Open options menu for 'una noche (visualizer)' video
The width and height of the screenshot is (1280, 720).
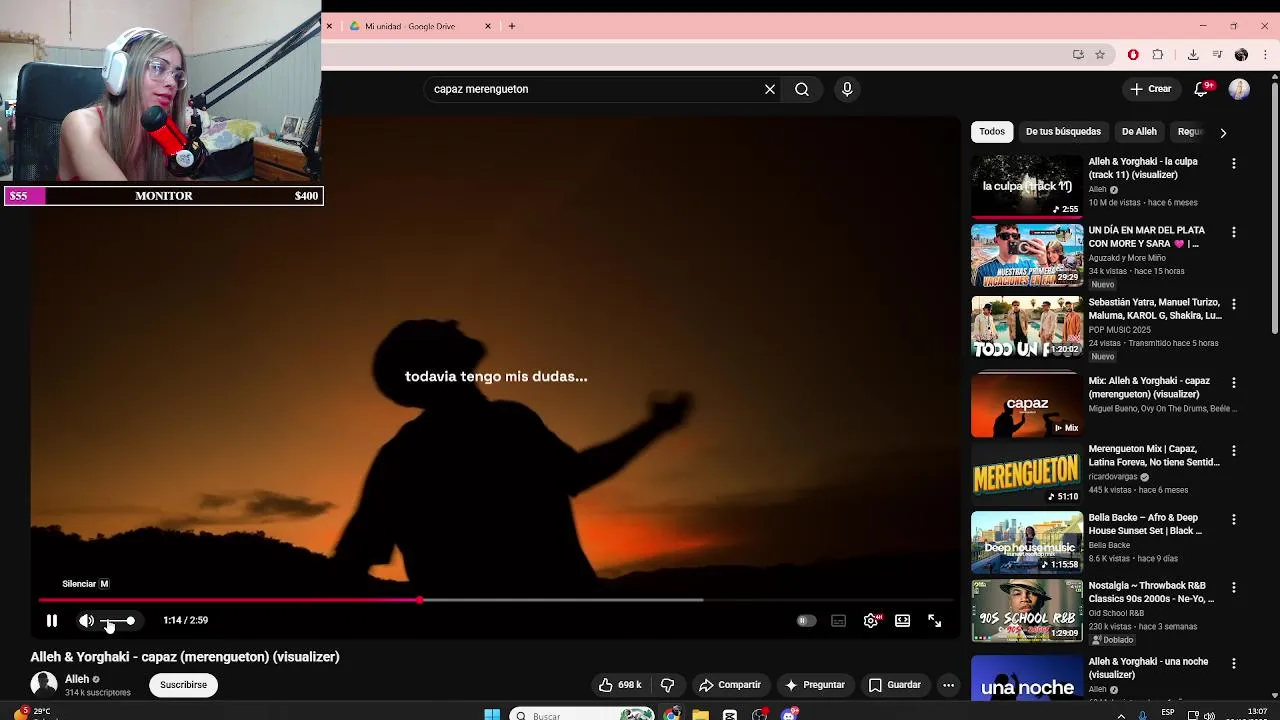click(x=1233, y=663)
